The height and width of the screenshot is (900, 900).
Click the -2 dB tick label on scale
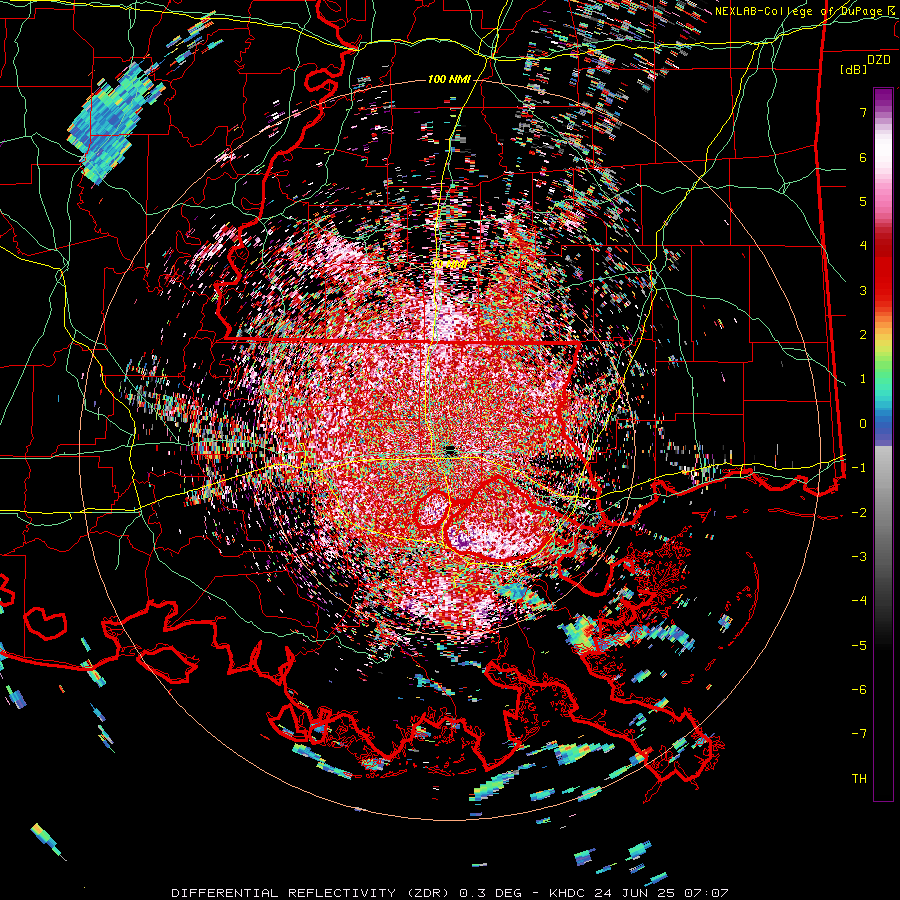pyautogui.click(x=859, y=513)
